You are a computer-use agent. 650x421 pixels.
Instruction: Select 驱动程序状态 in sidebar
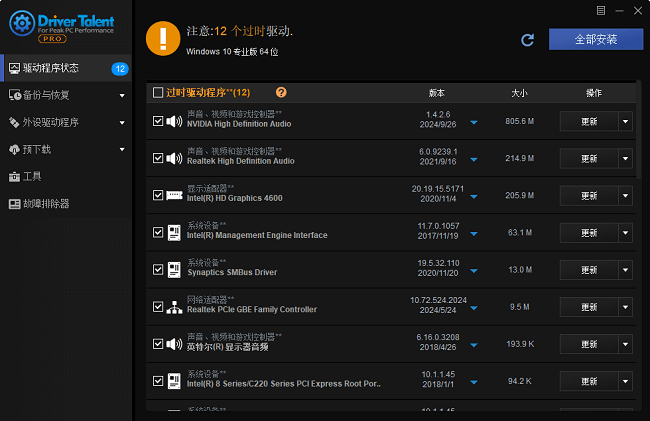click(x=66, y=68)
